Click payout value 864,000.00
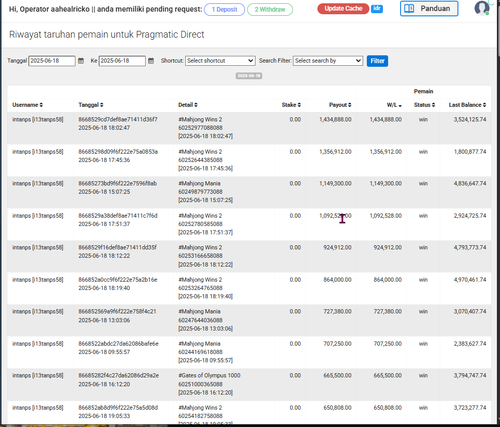The width and height of the screenshot is (500, 427). 337,280
